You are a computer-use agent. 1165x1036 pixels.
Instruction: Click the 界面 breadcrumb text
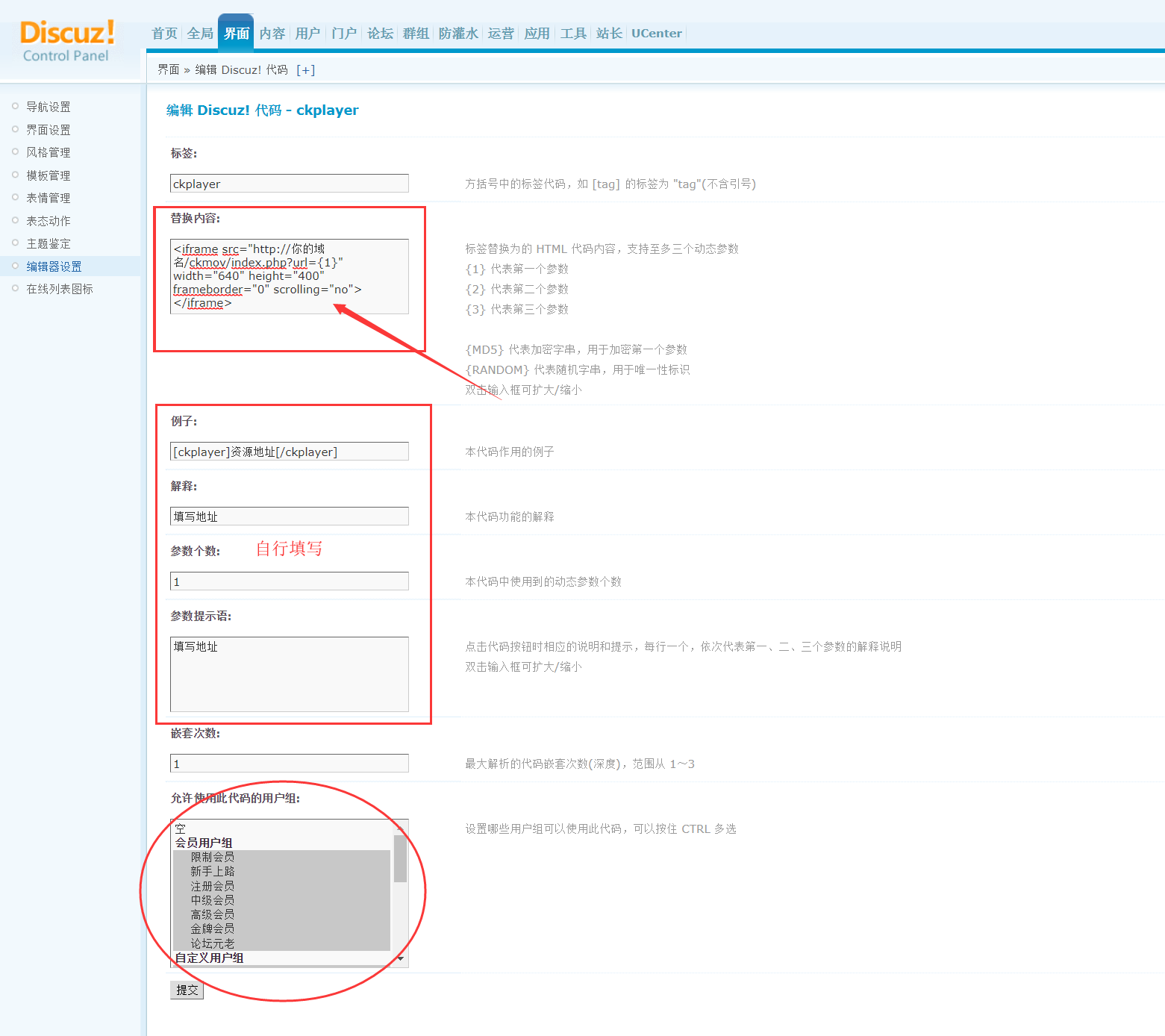pos(169,70)
